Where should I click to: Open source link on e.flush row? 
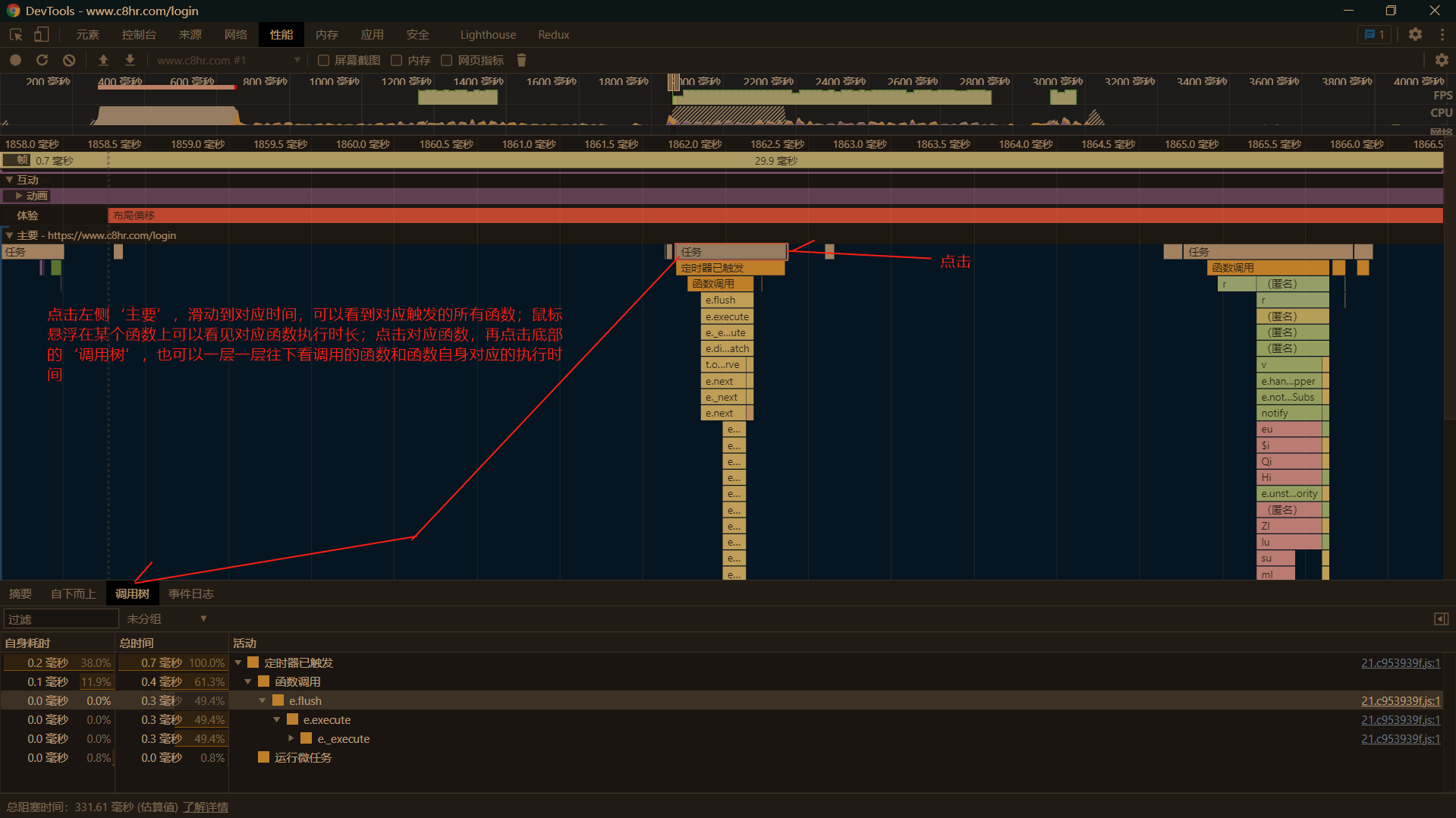(x=1400, y=700)
